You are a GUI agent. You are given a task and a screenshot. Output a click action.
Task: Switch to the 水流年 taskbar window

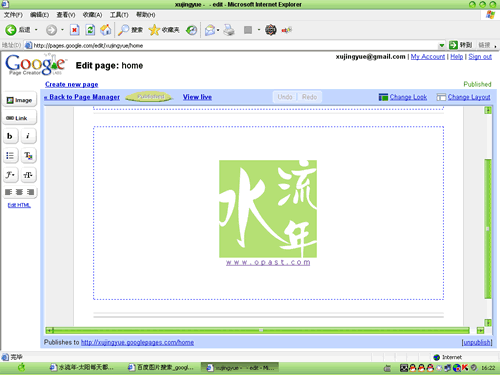click(82, 368)
